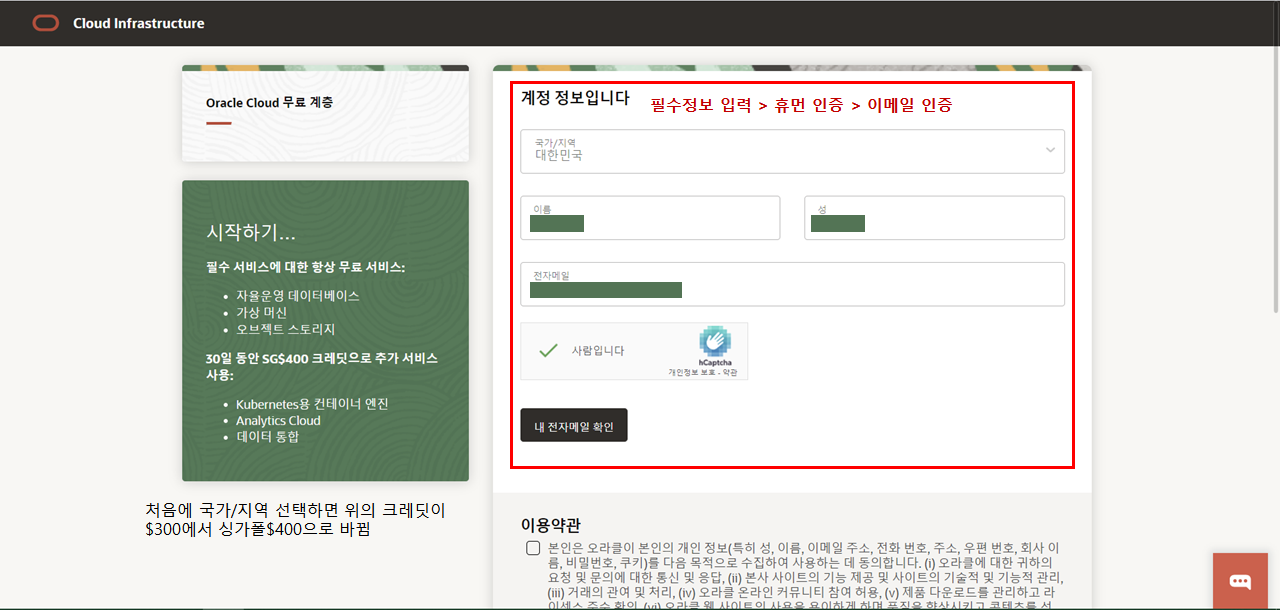Click the Analytics Cloud list item
The image size is (1280, 610).
tap(278, 421)
